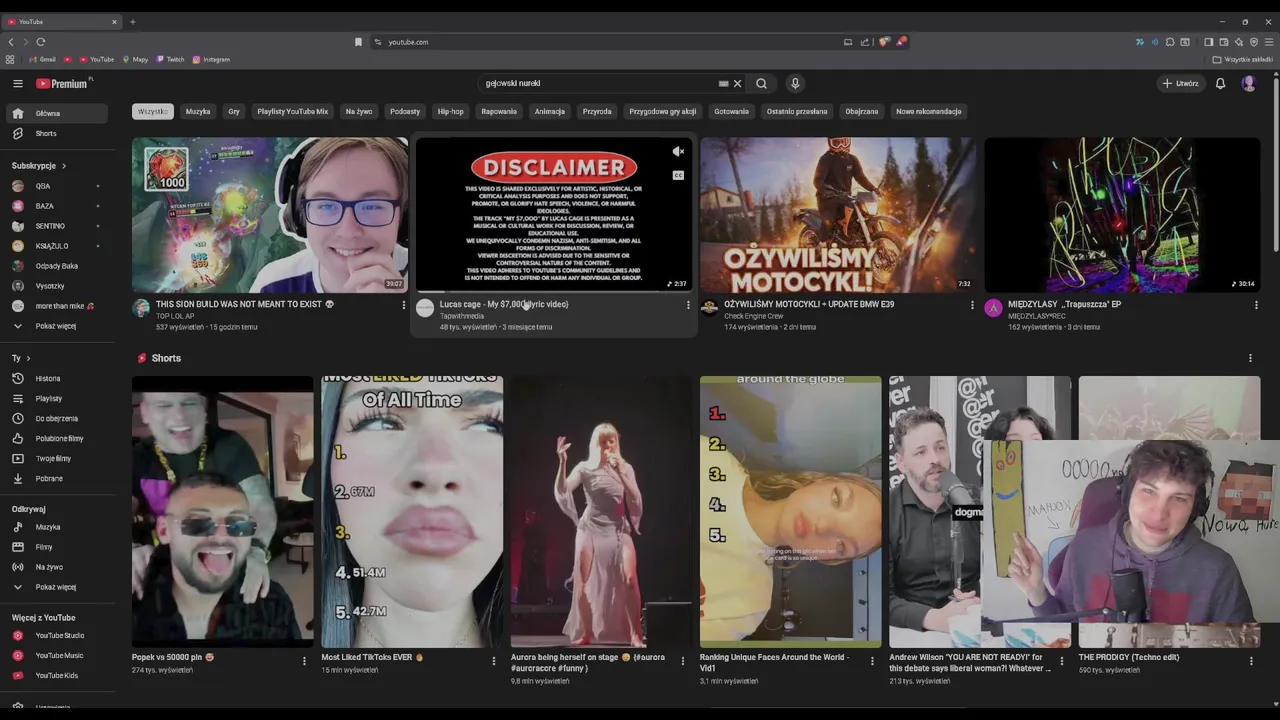Play OŻYWILIŚMY MOTOCYKL video thumbnail
The height and width of the screenshot is (720, 1280).
coord(838,214)
